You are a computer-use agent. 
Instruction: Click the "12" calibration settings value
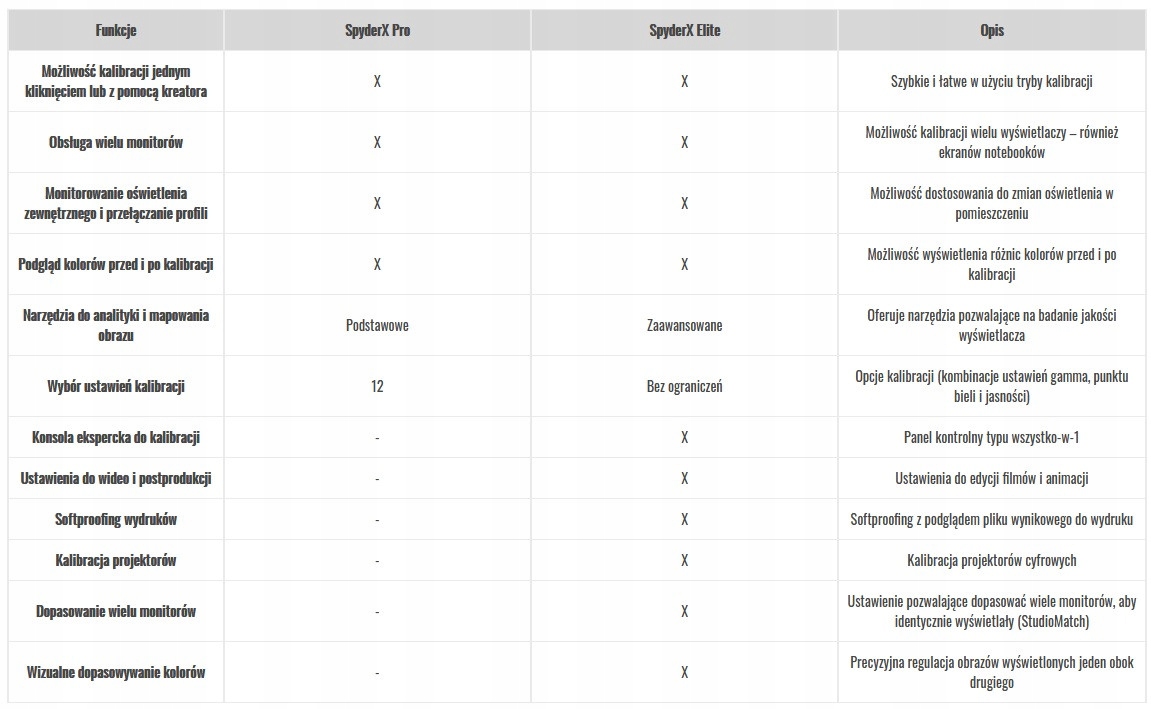point(377,386)
